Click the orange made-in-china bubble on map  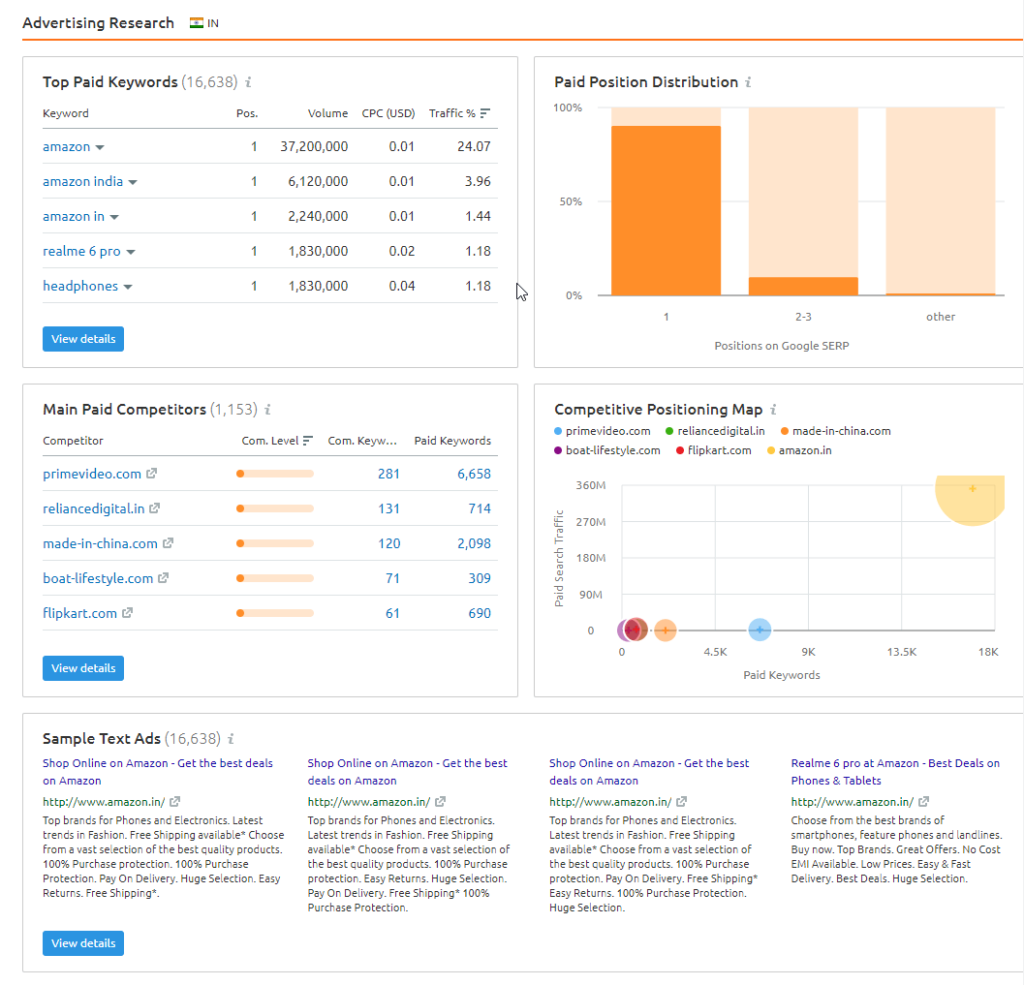point(665,630)
